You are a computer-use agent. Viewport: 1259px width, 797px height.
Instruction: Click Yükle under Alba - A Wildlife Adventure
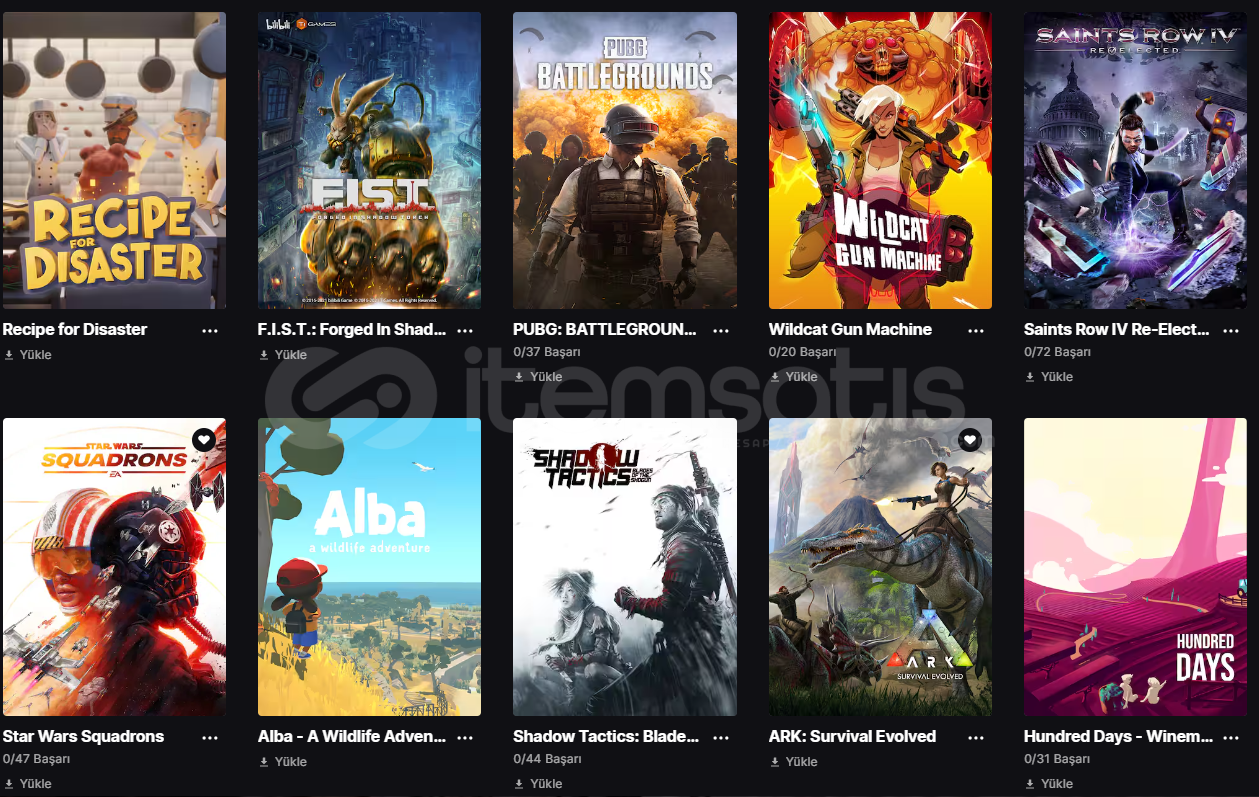tap(283, 762)
